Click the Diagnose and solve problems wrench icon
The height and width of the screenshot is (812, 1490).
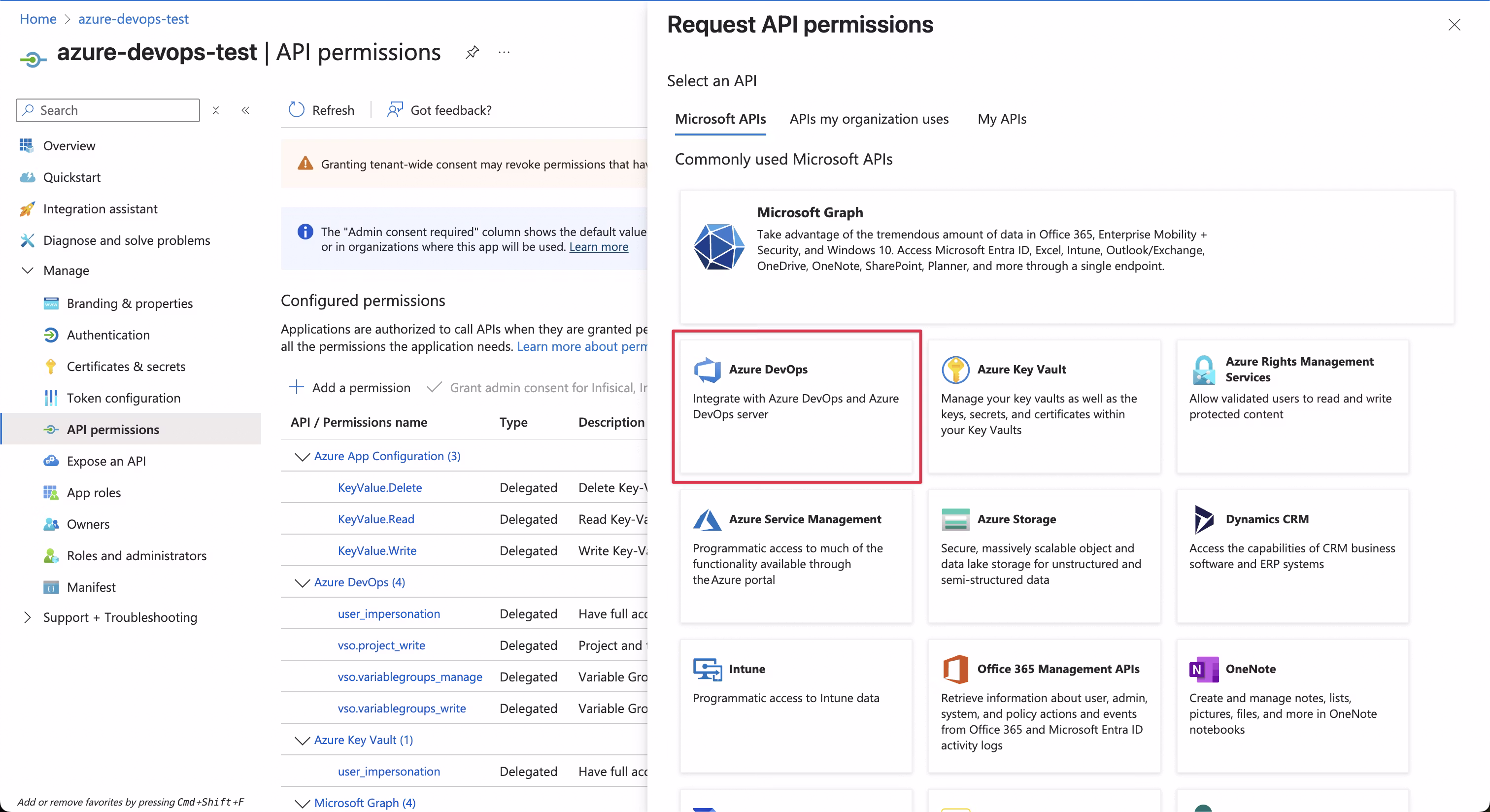27,240
